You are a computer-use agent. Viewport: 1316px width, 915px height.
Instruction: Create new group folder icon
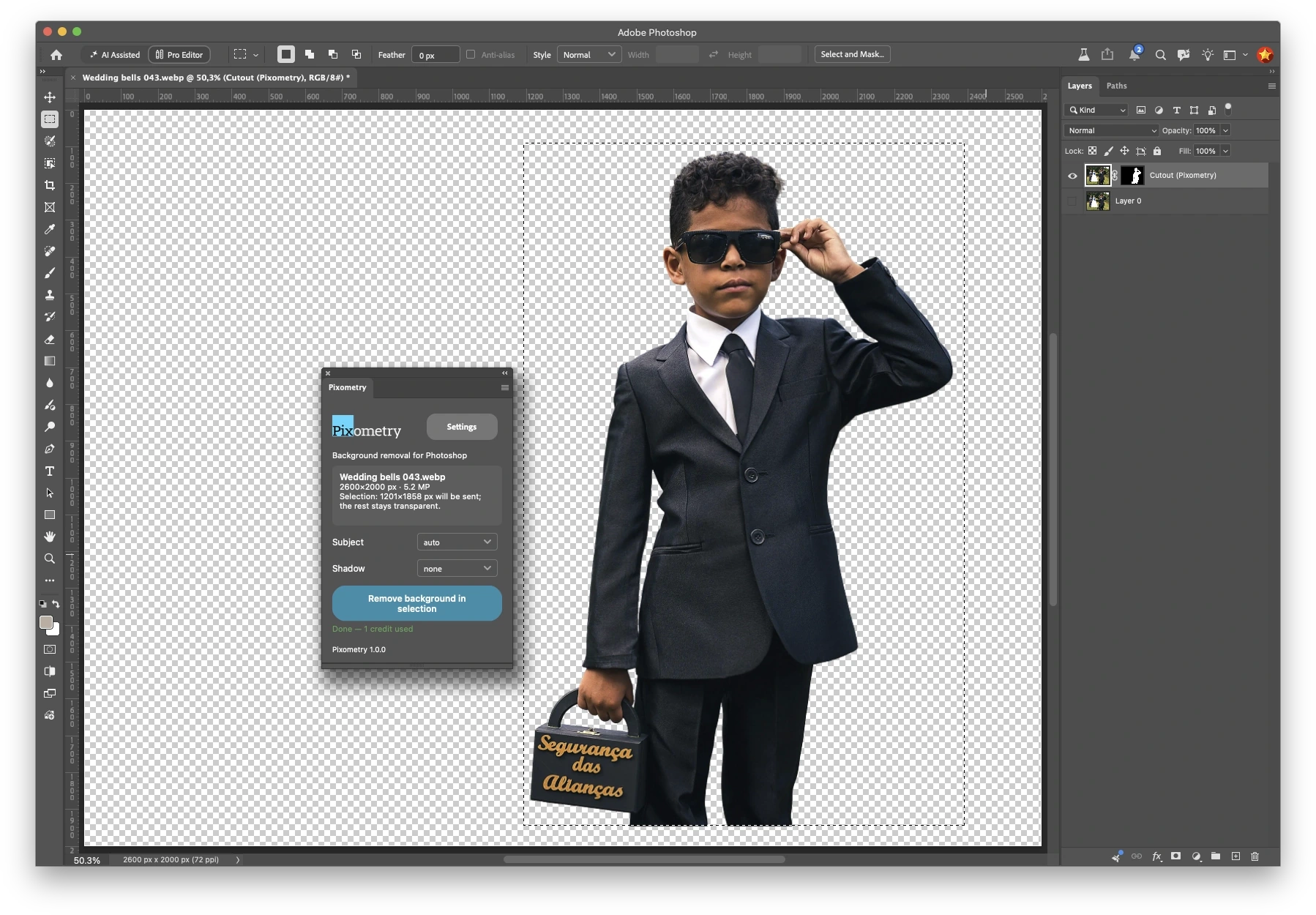tap(1215, 856)
